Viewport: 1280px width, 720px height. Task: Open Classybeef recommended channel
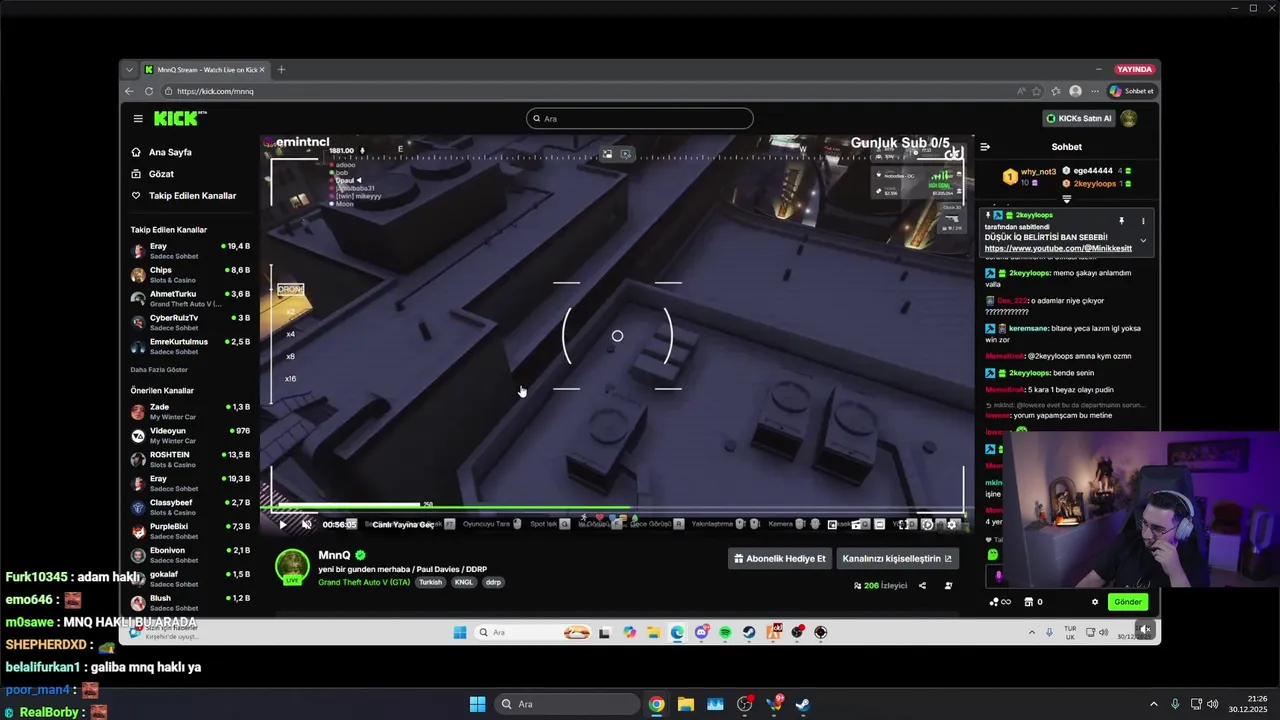190,507
